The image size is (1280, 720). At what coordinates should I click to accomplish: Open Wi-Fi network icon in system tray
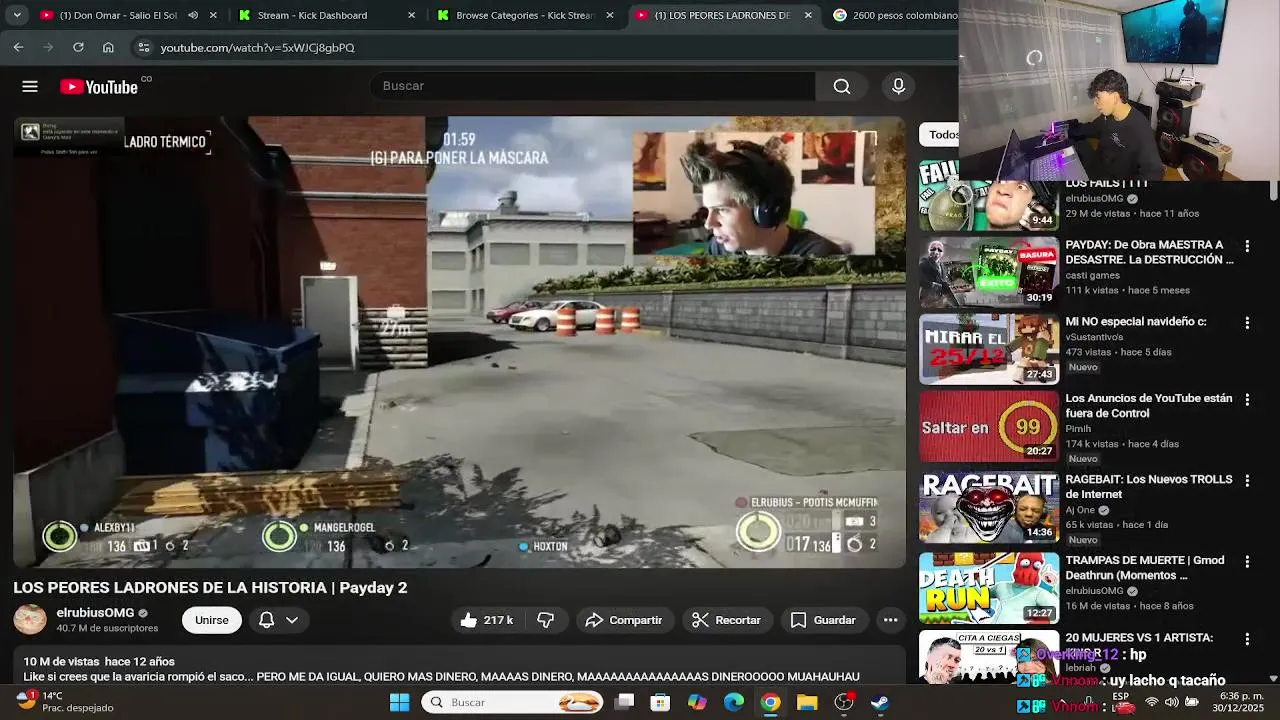coord(1151,702)
